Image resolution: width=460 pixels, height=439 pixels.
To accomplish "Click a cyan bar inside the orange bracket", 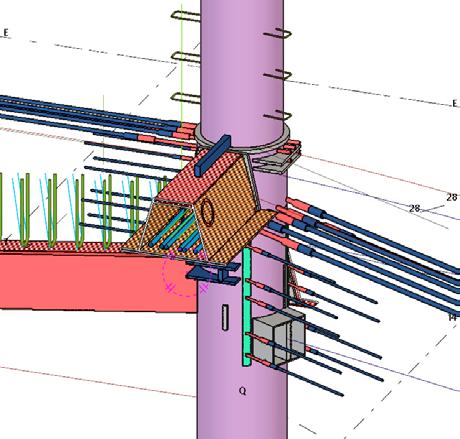I will click(168, 228).
